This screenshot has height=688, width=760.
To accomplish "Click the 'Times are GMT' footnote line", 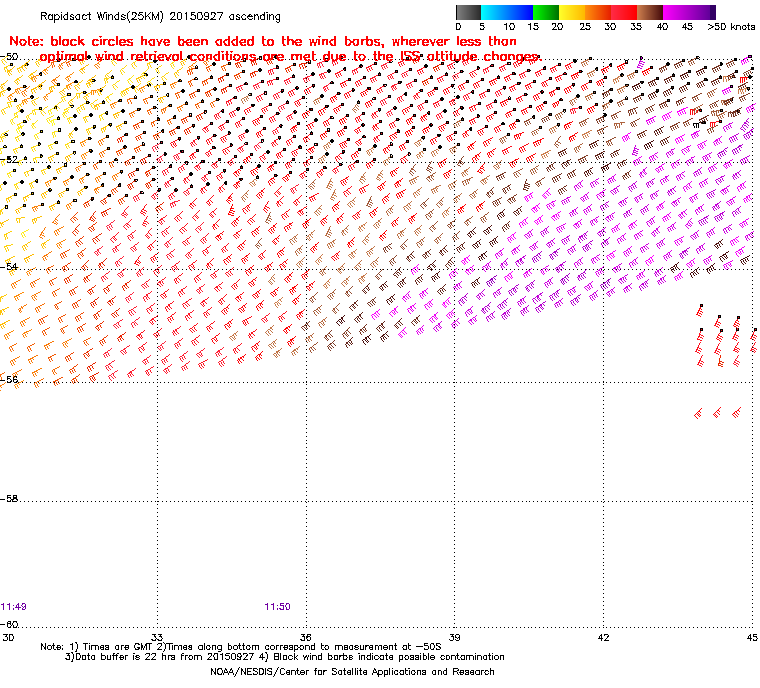I will click(x=241, y=647).
